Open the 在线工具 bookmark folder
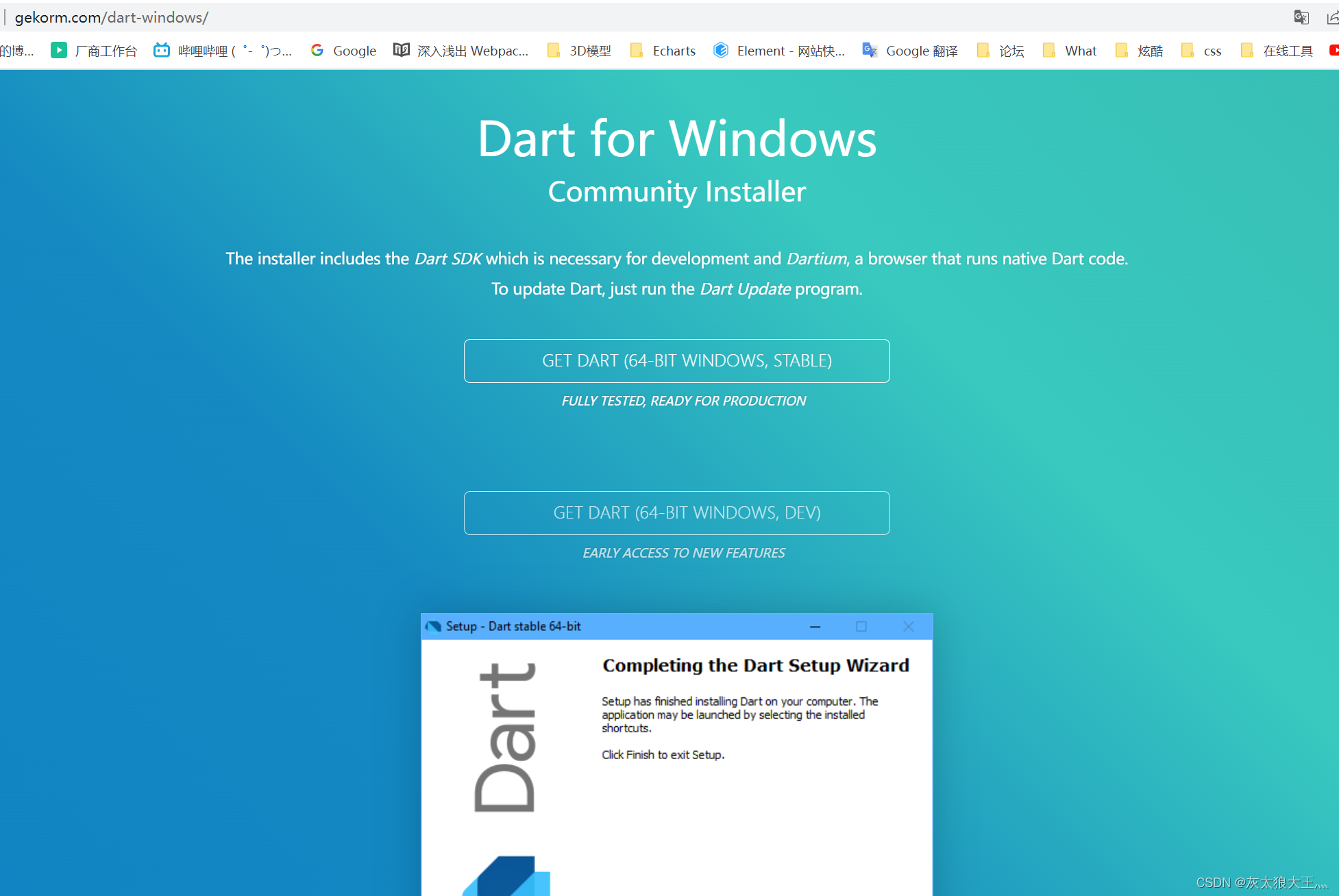Screen dimensions: 1339x896 [1277, 51]
